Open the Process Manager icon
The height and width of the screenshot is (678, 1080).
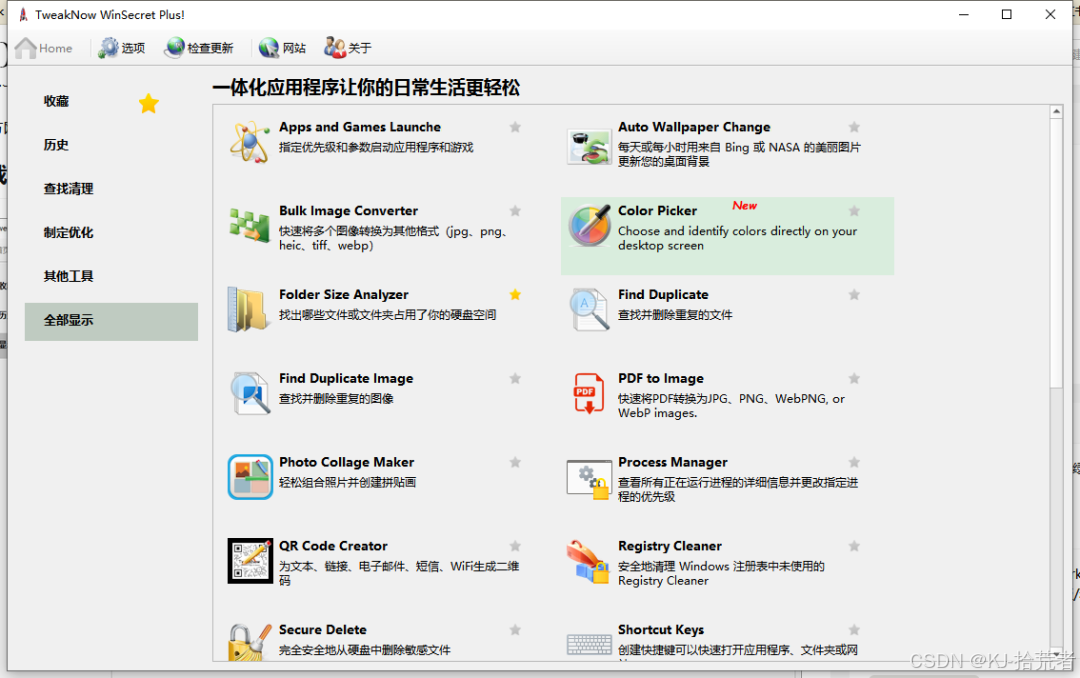click(x=589, y=479)
